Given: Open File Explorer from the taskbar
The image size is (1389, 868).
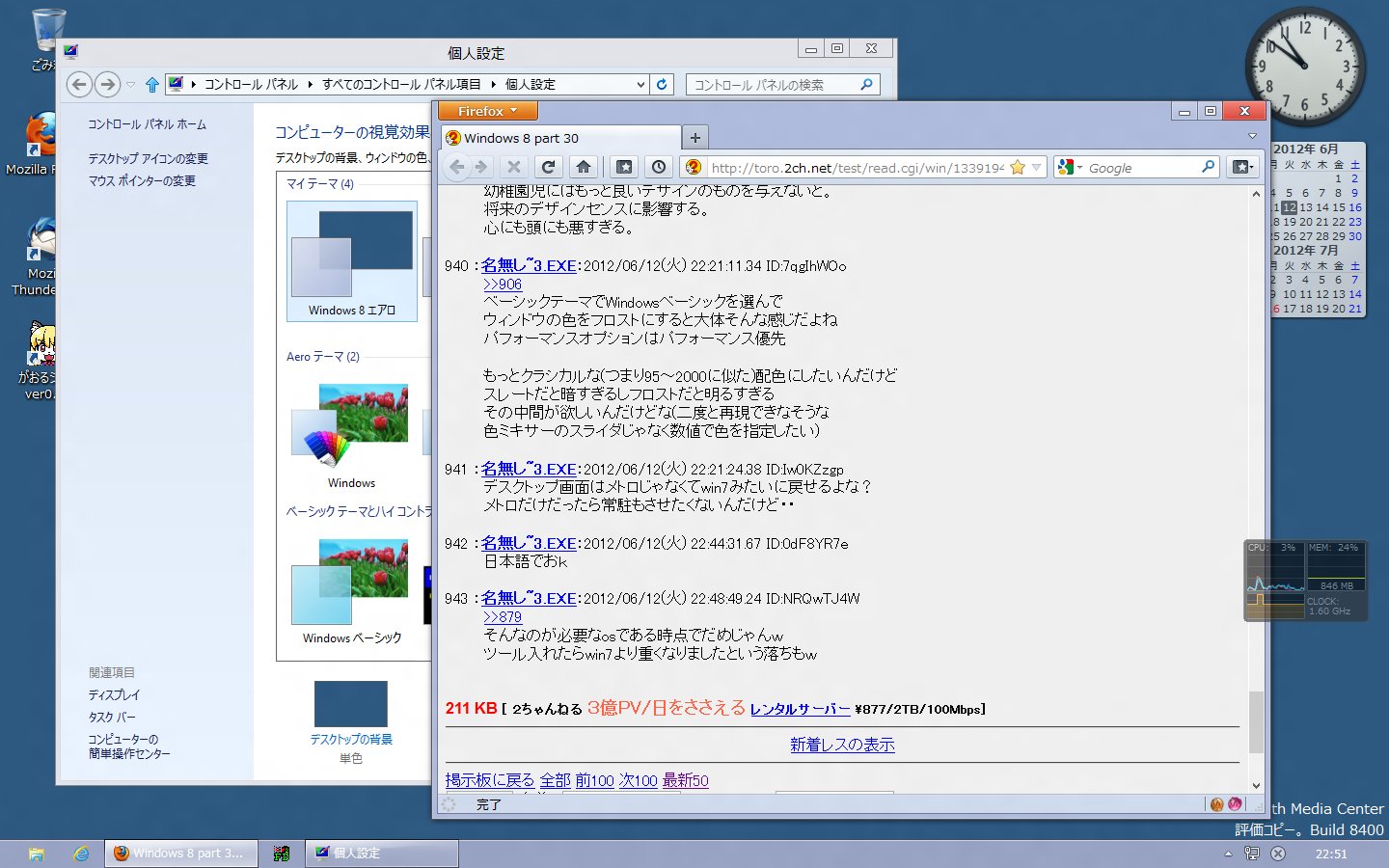Looking at the screenshot, I should tap(37, 854).
